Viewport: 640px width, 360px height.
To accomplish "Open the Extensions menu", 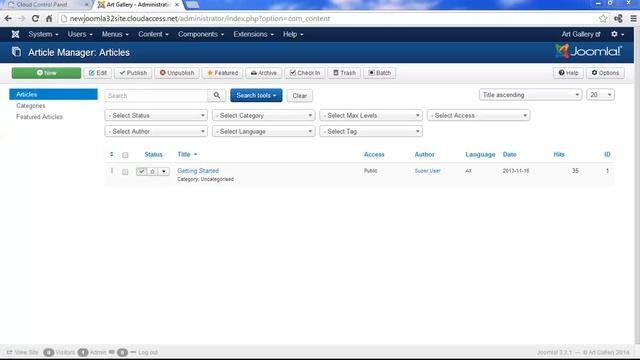I will pyautogui.click(x=253, y=34).
